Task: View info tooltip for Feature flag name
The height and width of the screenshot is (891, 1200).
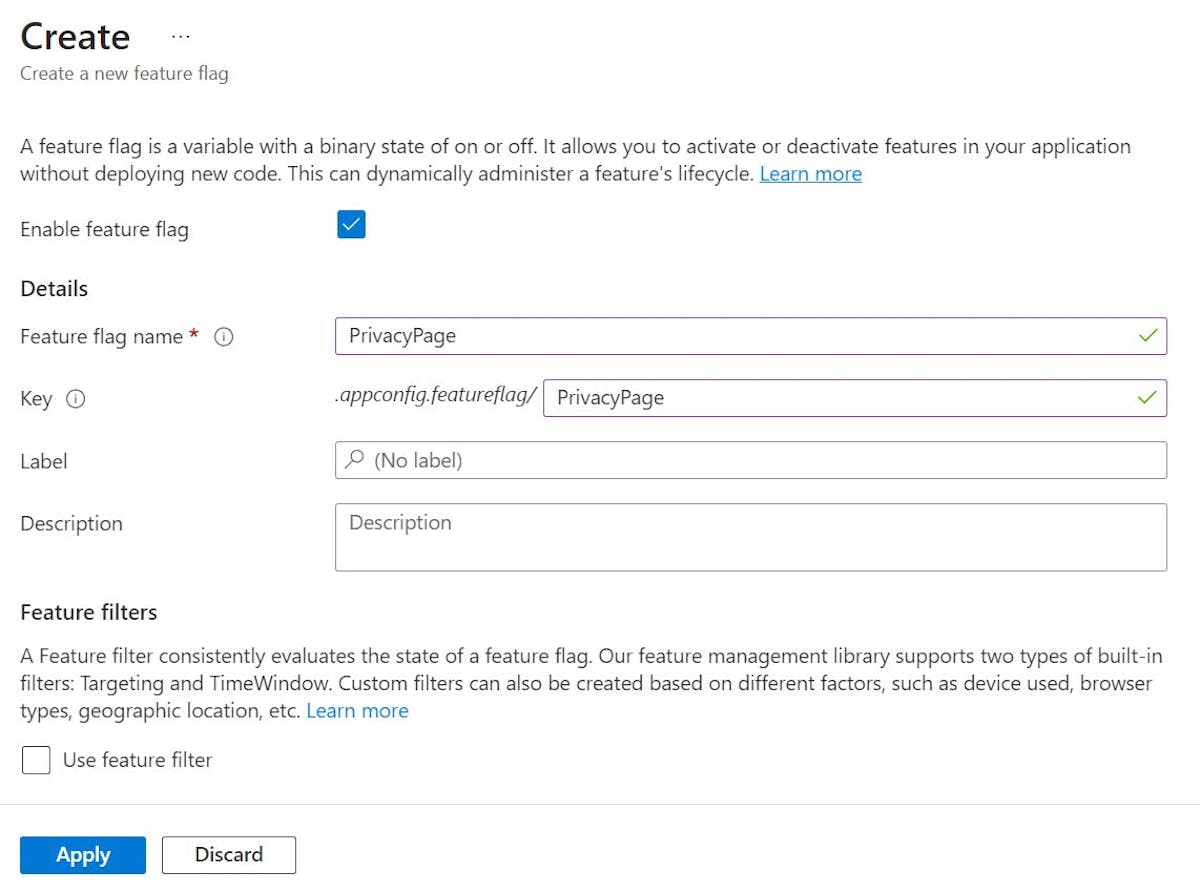Action: pos(224,337)
